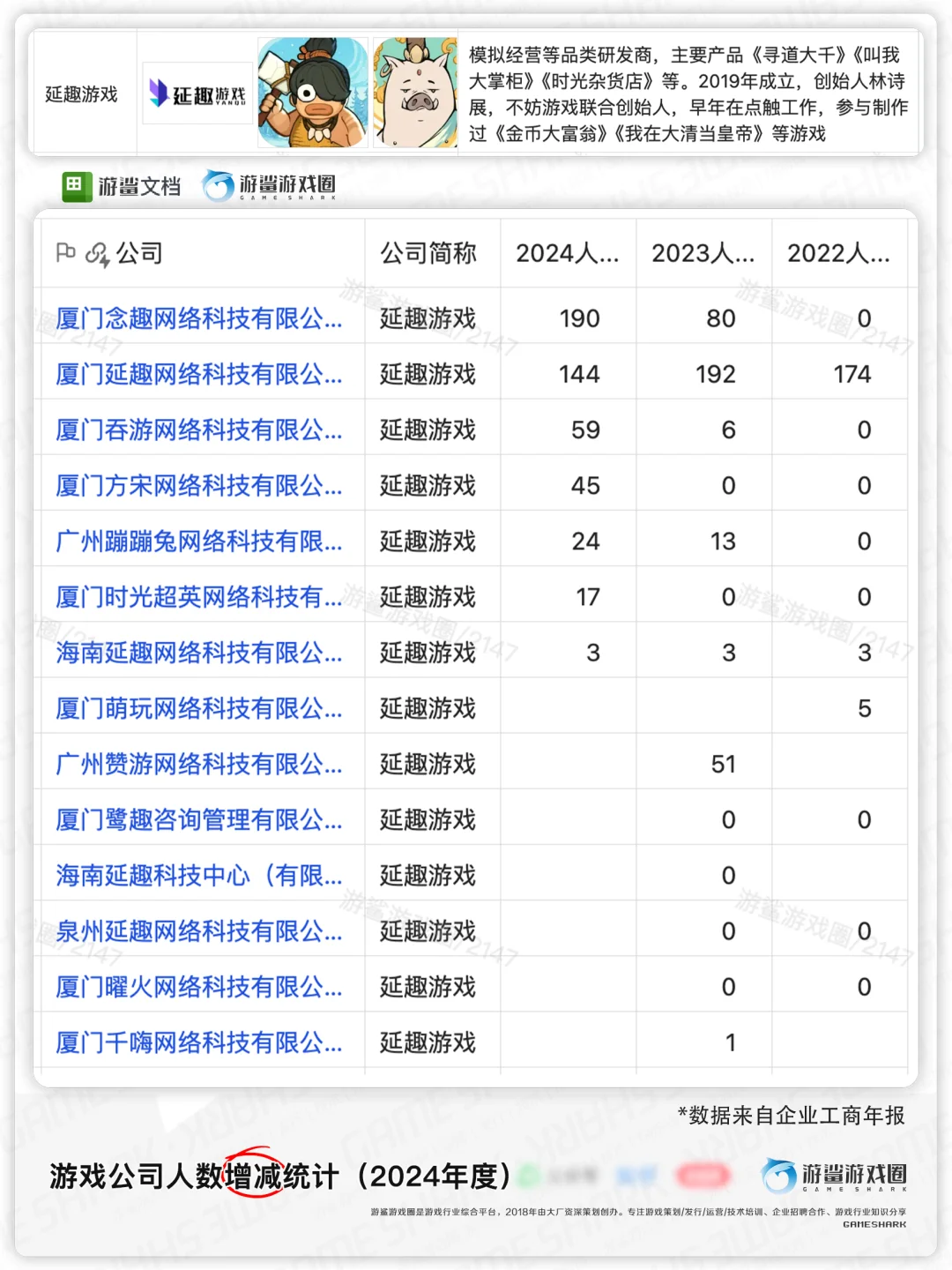Open 厦门千嗨网络科技有限公... link

point(199,1042)
